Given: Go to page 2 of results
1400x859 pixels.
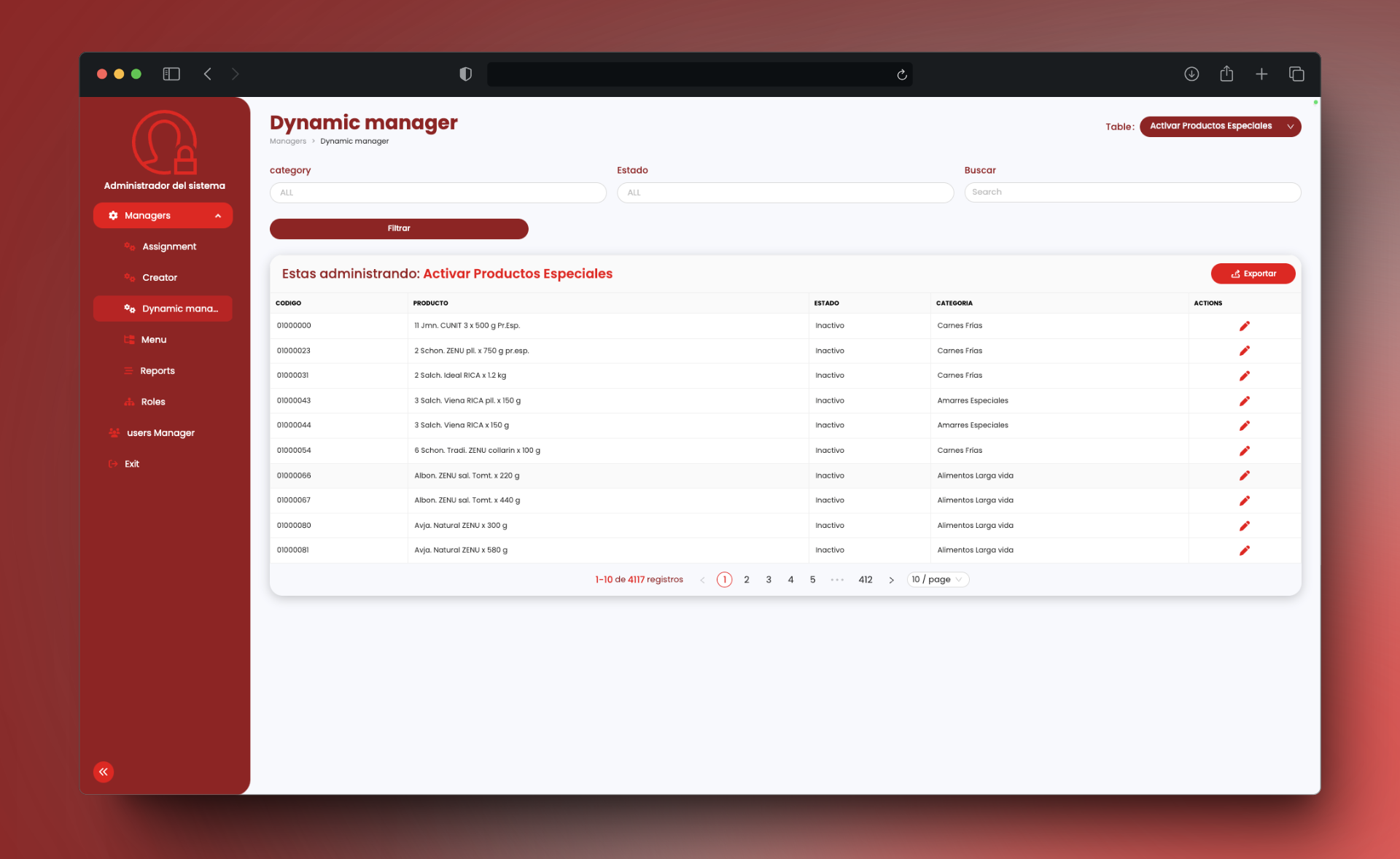Looking at the screenshot, I should point(747,580).
